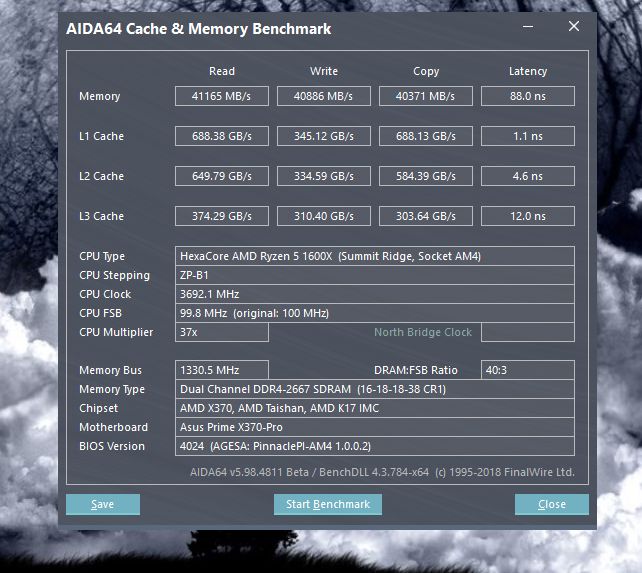
Task: Click the Memory row label
Action: 99,96
